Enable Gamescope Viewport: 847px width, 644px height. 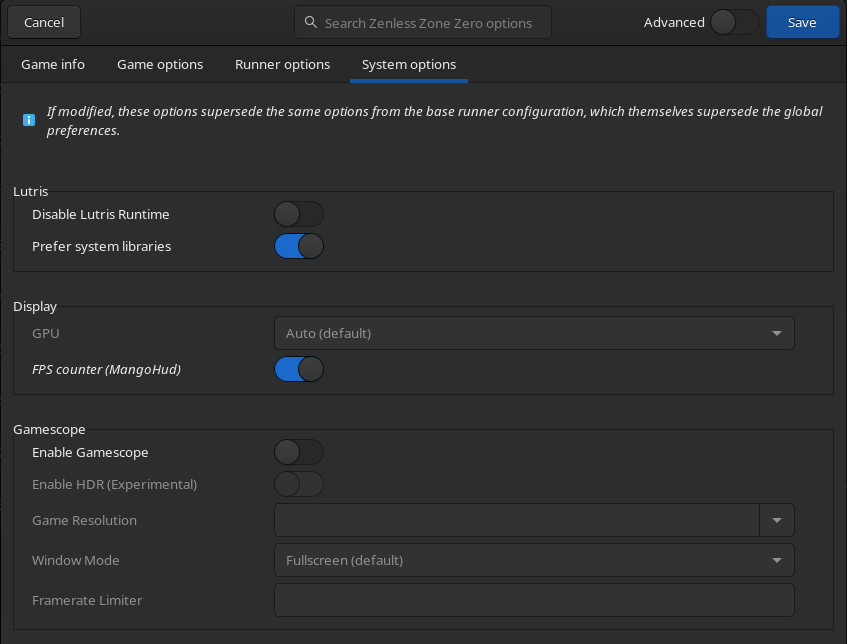[x=299, y=452]
